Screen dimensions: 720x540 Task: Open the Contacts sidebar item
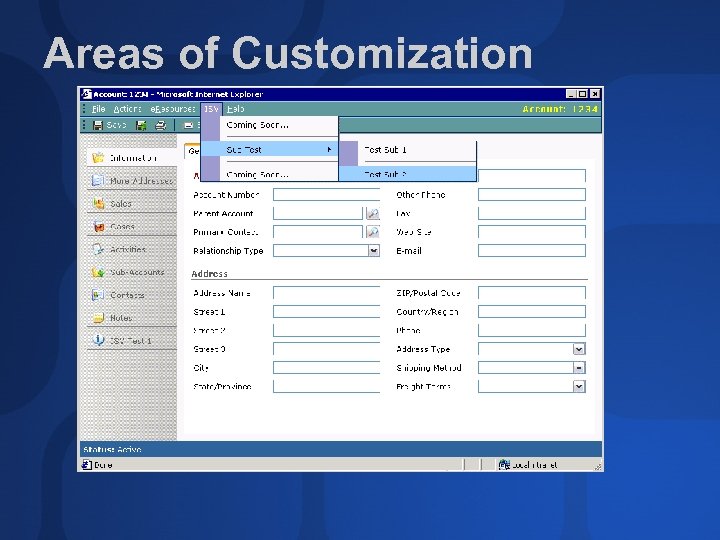132,295
